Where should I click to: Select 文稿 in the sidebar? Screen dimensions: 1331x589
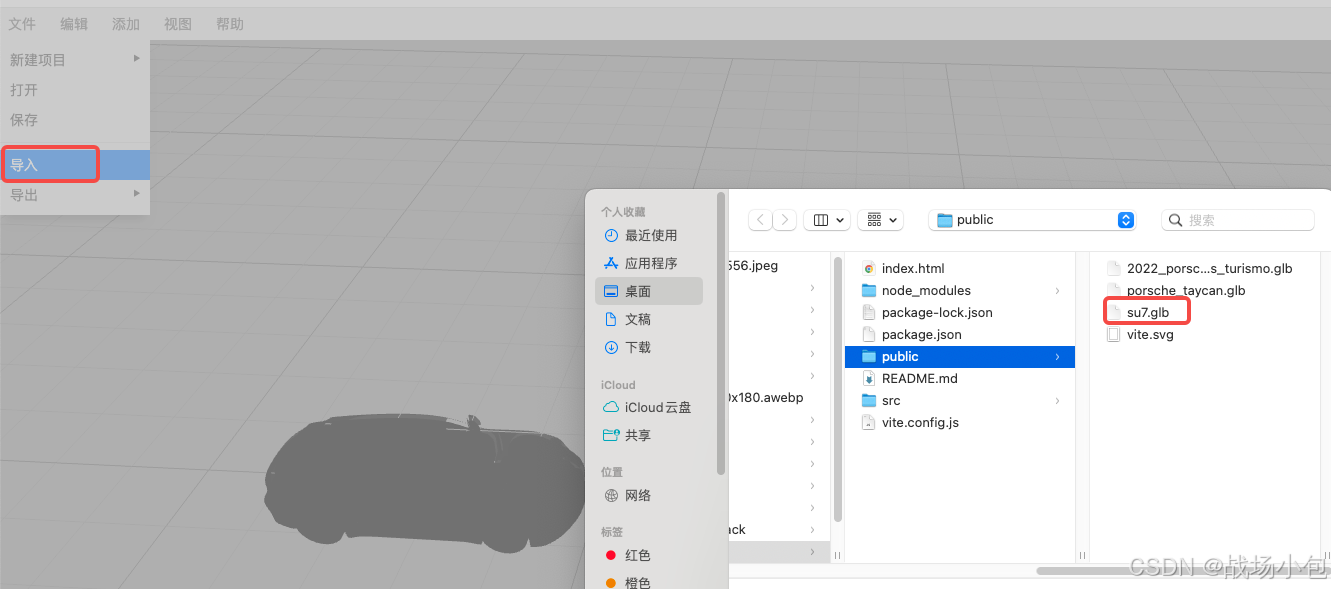click(x=649, y=319)
